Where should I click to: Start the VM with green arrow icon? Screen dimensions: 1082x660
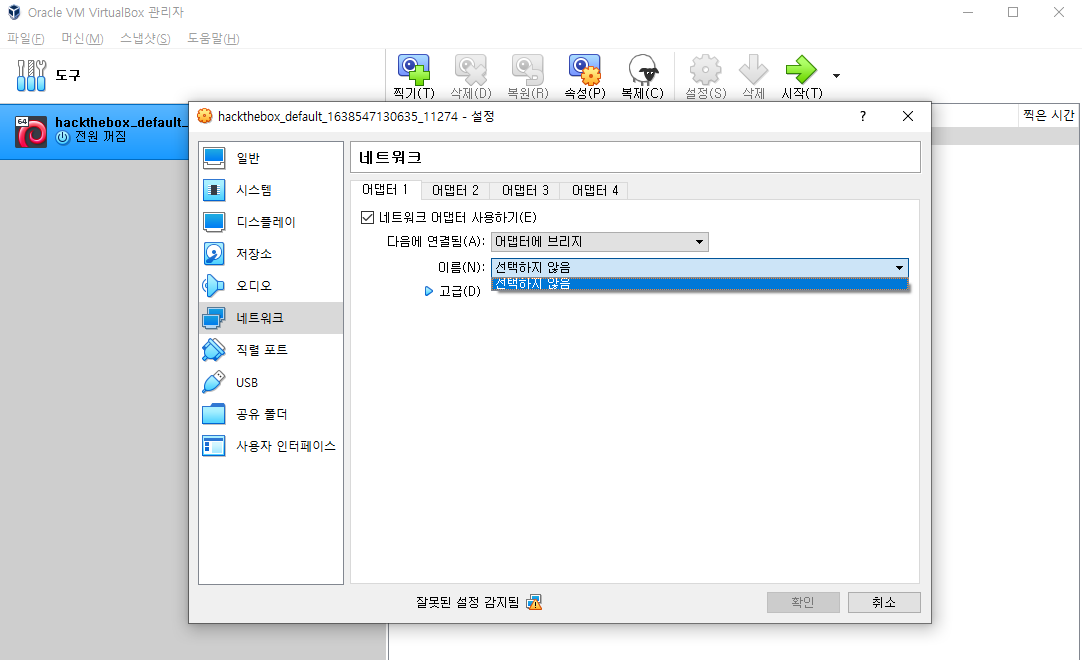pyautogui.click(x=801, y=70)
